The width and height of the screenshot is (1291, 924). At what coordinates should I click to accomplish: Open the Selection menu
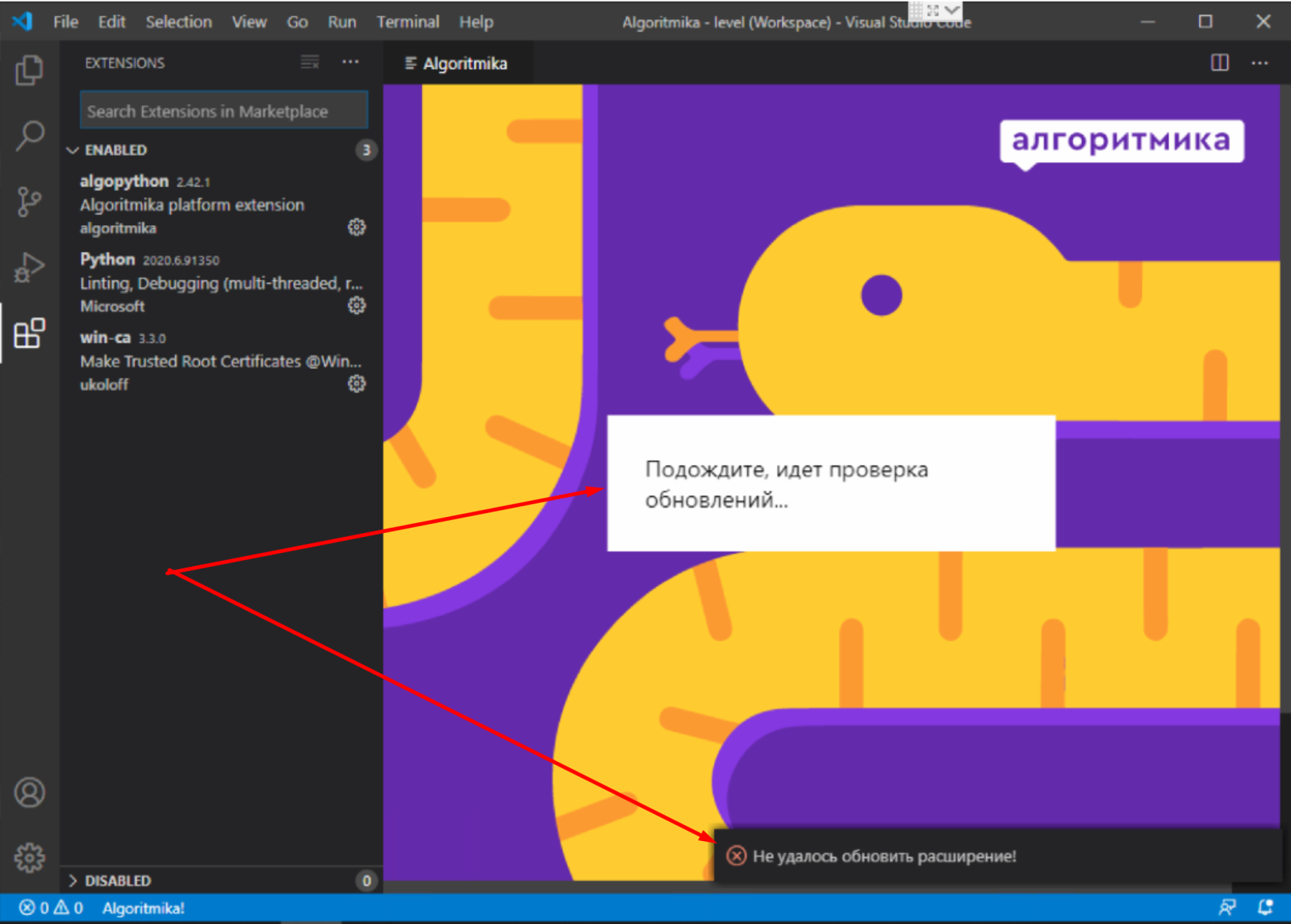pyautogui.click(x=179, y=22)
